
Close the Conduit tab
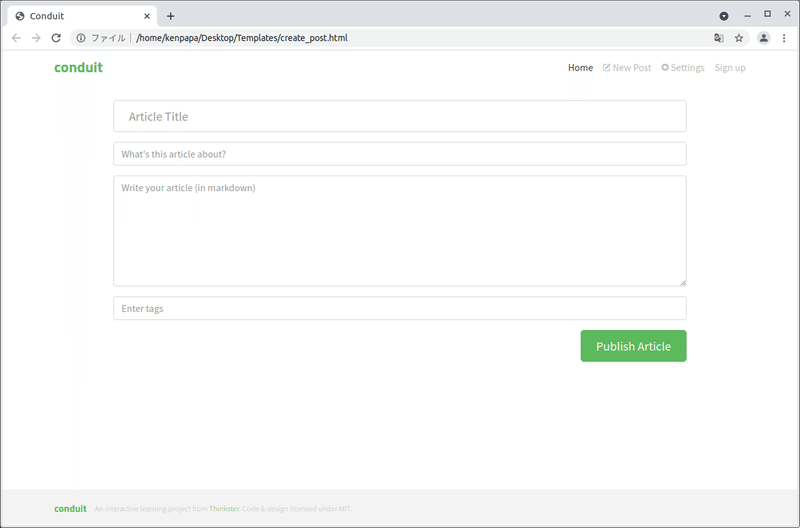(147, 16)
